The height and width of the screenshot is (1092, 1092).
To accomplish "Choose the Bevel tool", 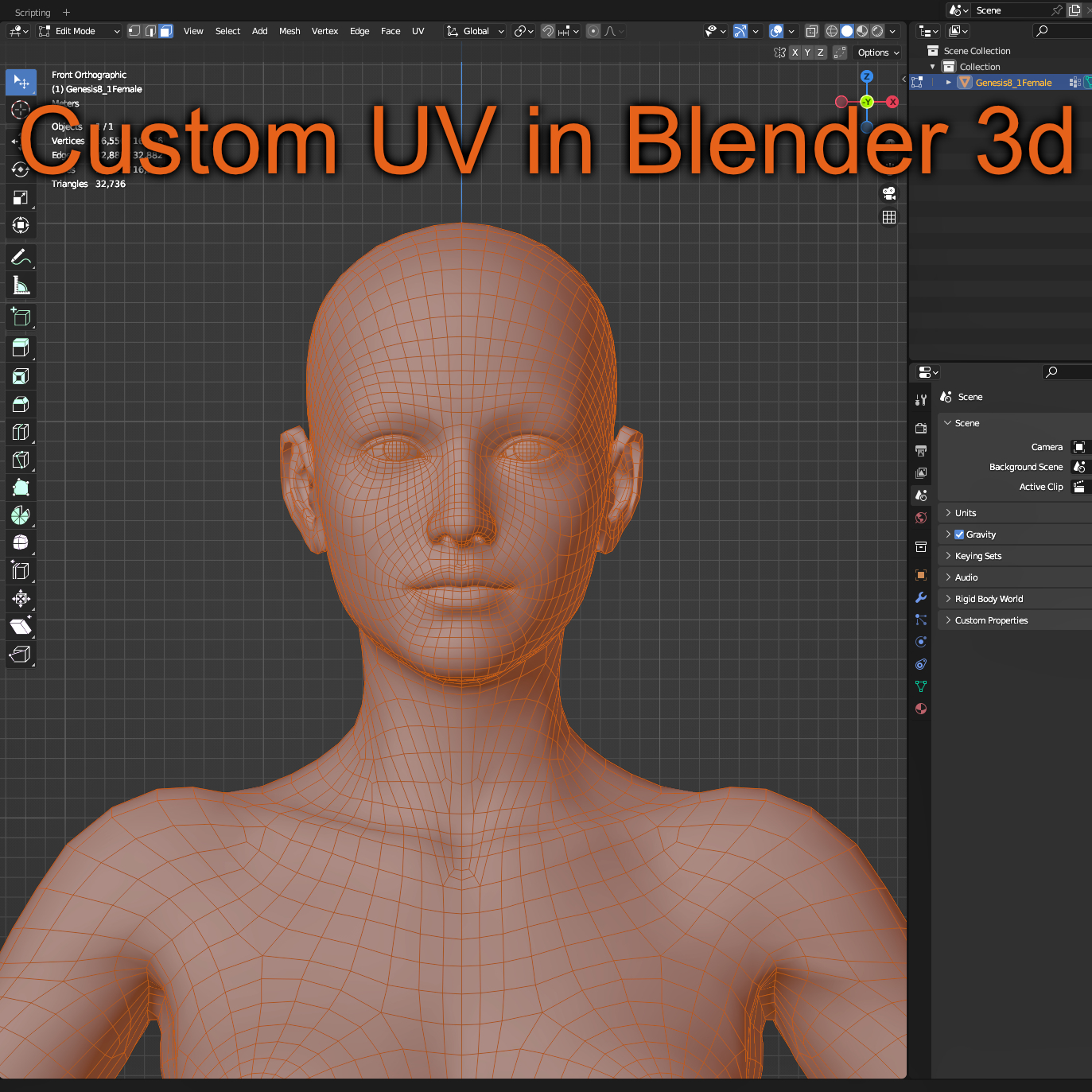I will (21, 404).
